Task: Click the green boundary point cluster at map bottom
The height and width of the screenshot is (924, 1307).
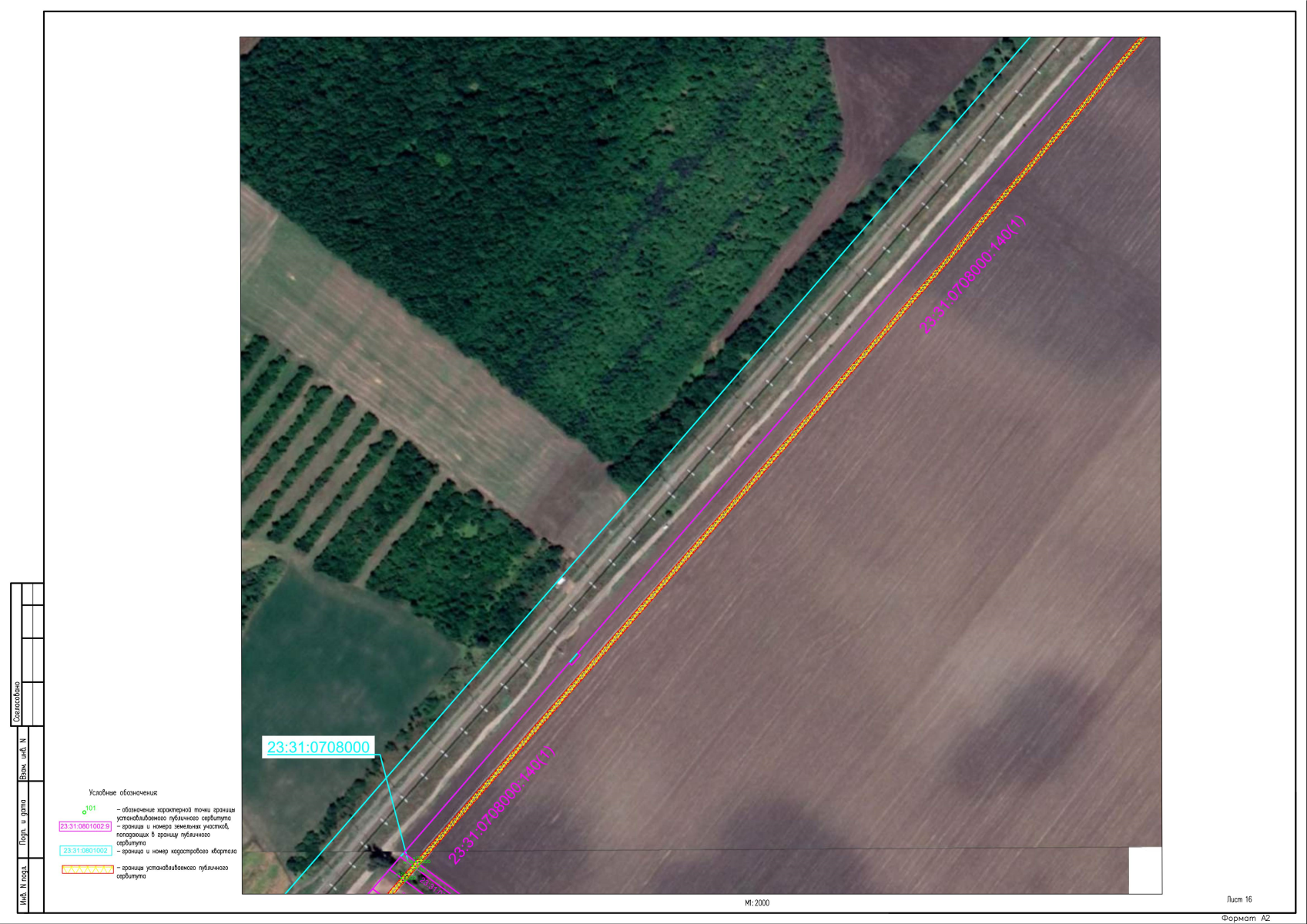Action: click(x=414, y=867)
